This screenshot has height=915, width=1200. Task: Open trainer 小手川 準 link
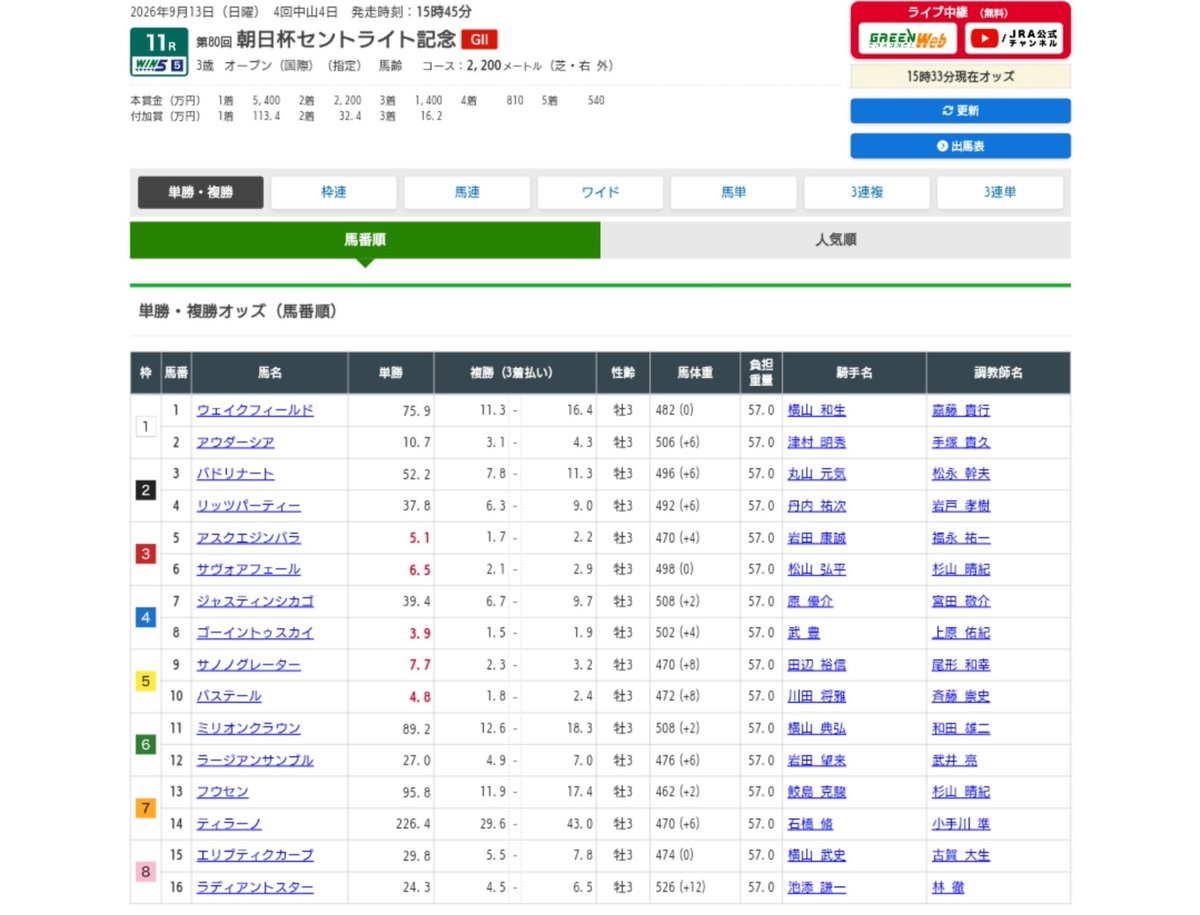961,824
